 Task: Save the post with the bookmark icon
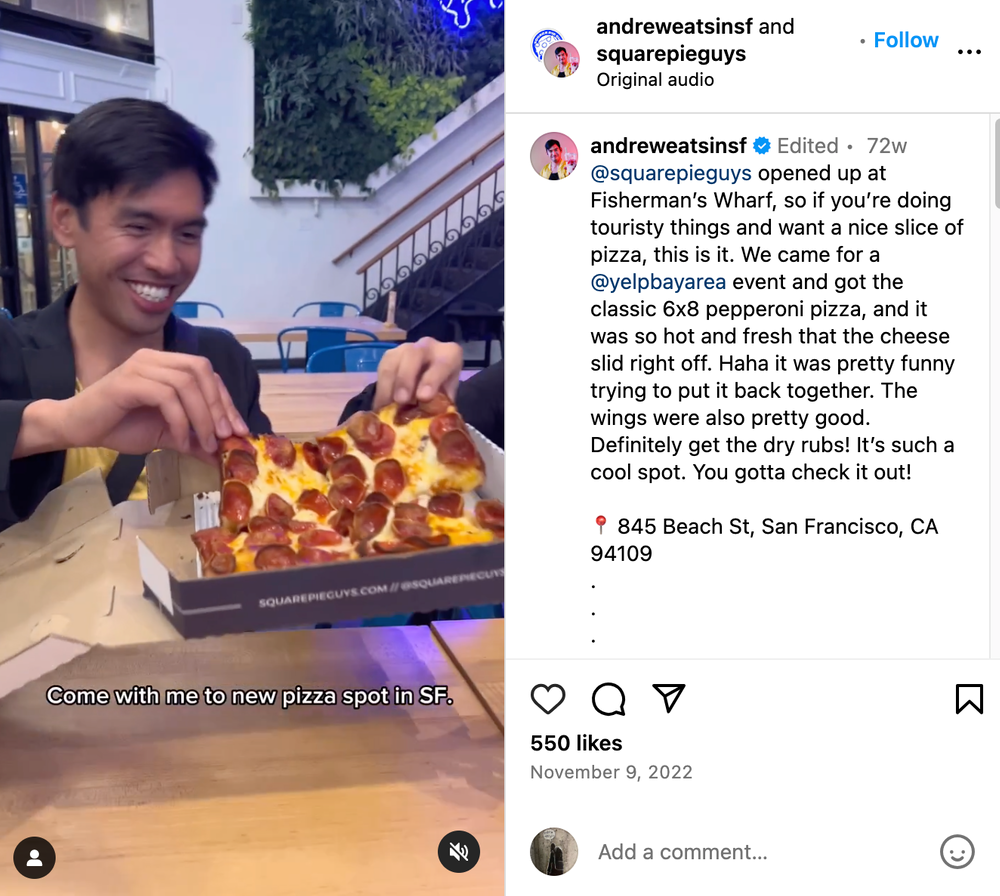coord(969,699)
